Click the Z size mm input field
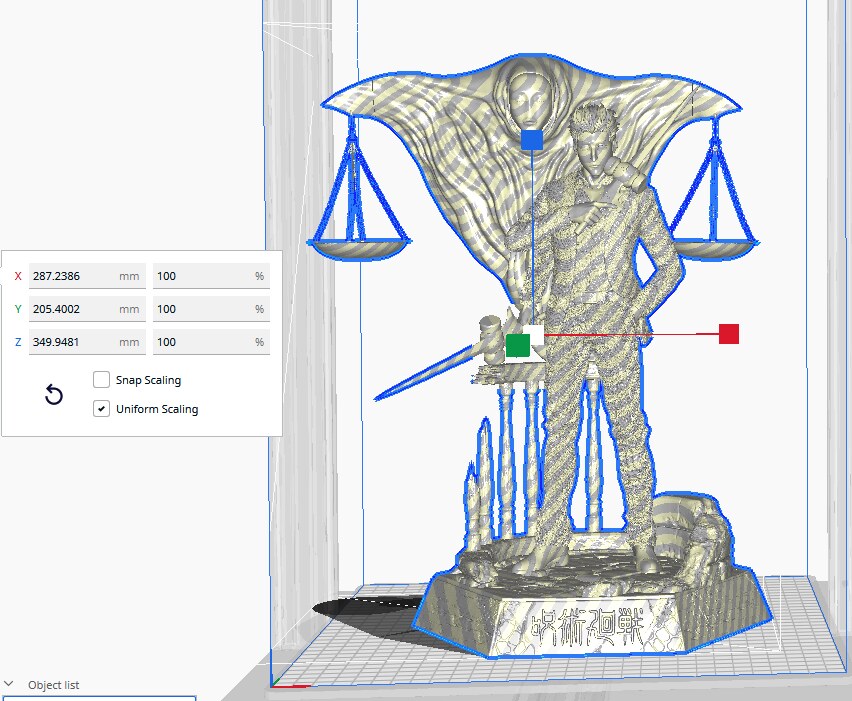Image resolution: width=852 pixels, height=701 pixels. coord(87,342)
